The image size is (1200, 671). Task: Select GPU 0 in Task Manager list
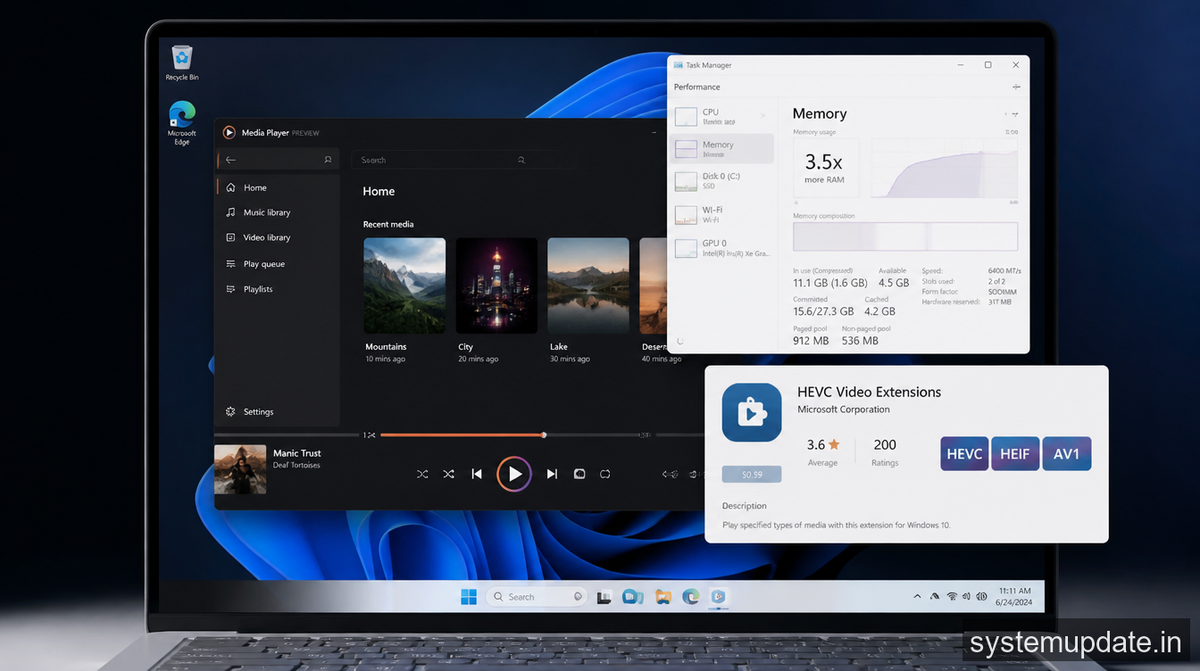coord(722,248)
